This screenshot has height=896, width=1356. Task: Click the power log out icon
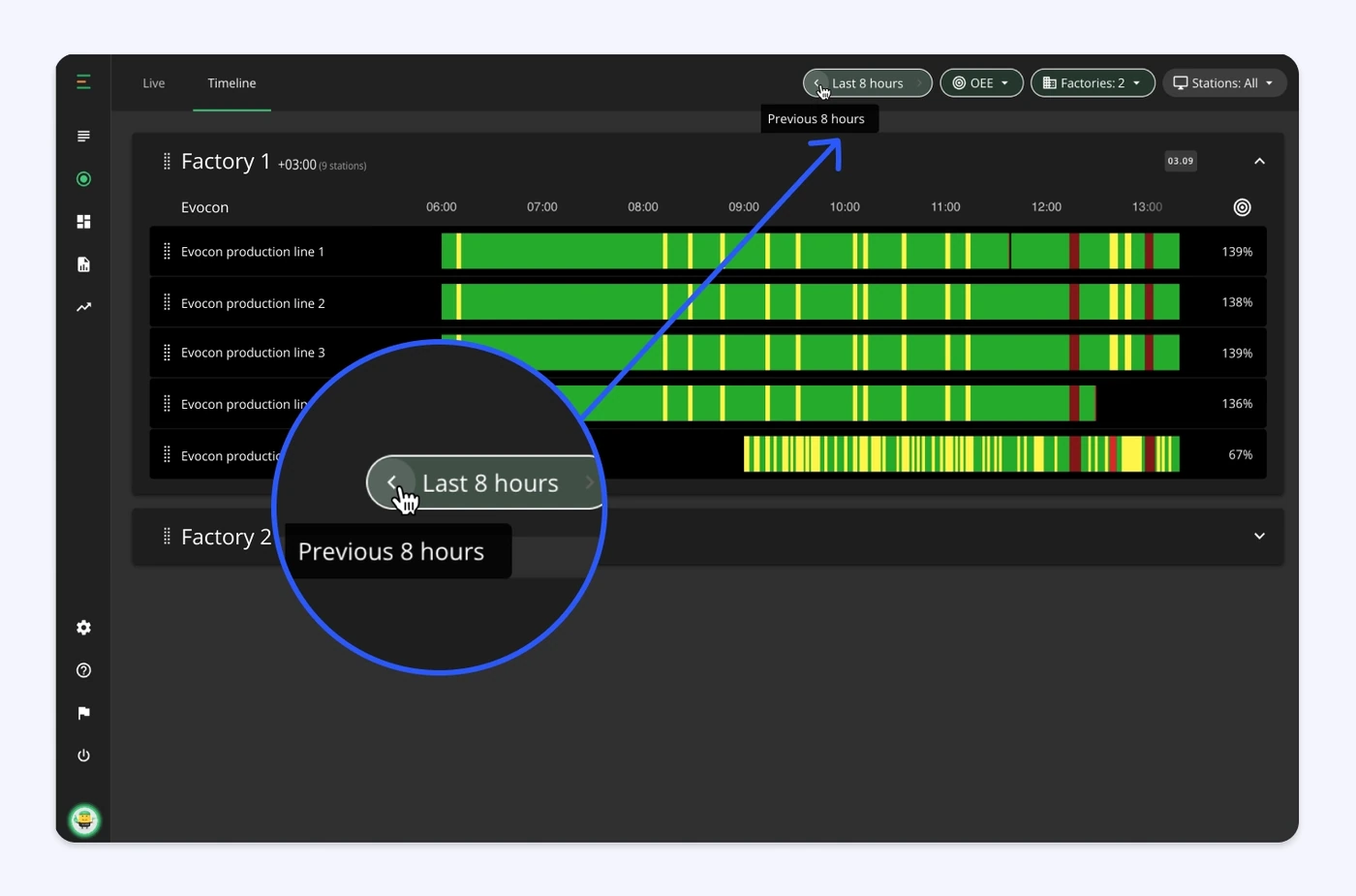click(x=83, y=756)
